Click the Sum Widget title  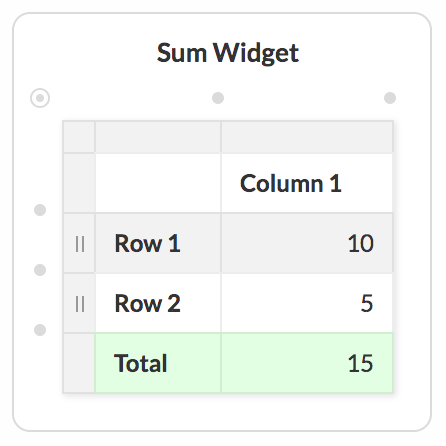tap(228, 53)
